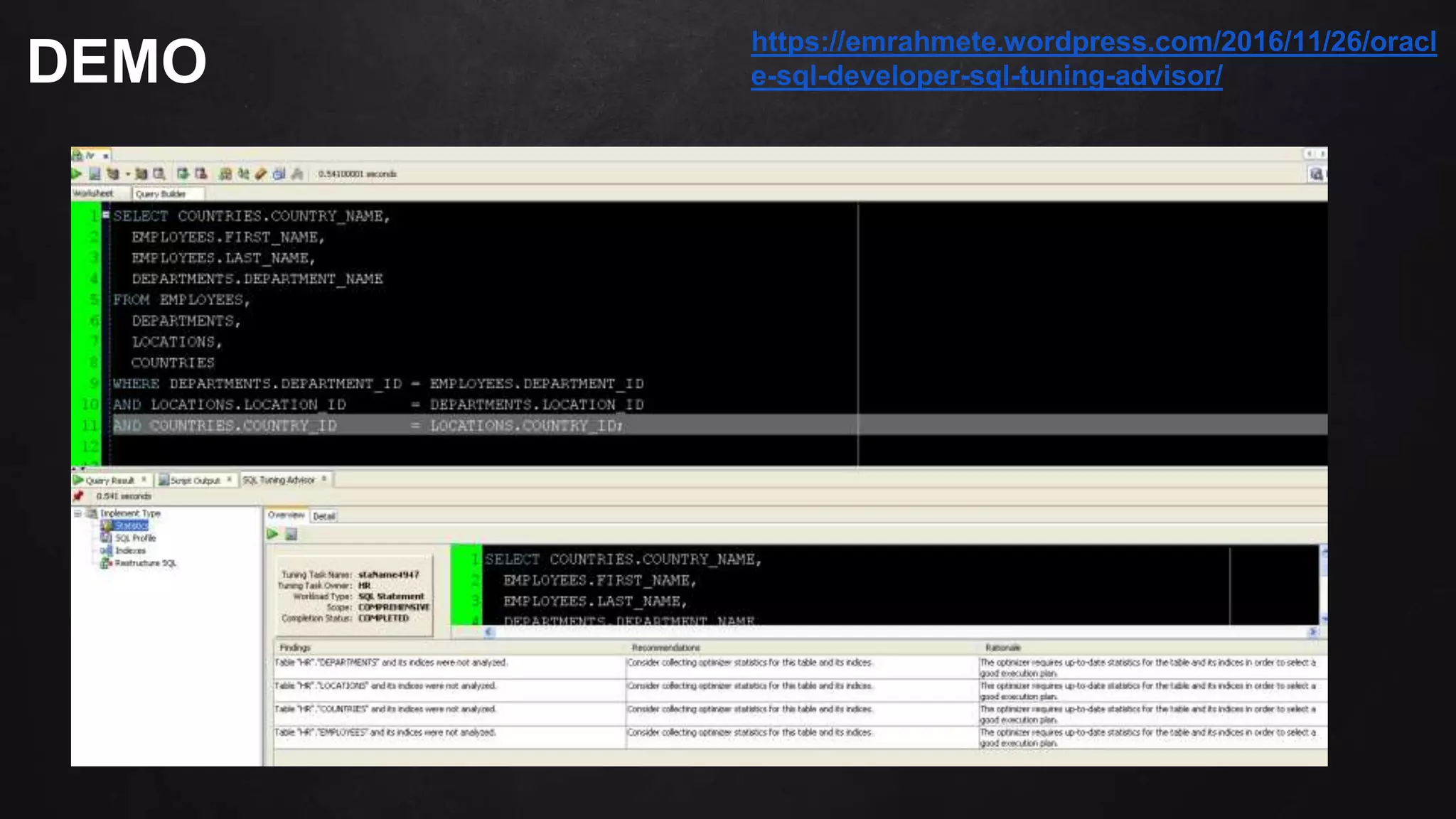The width and height of the screenshot is (1456, 819).
Task: Click the greyed binoculars toolbar icon
Action: tap(297, 173)
